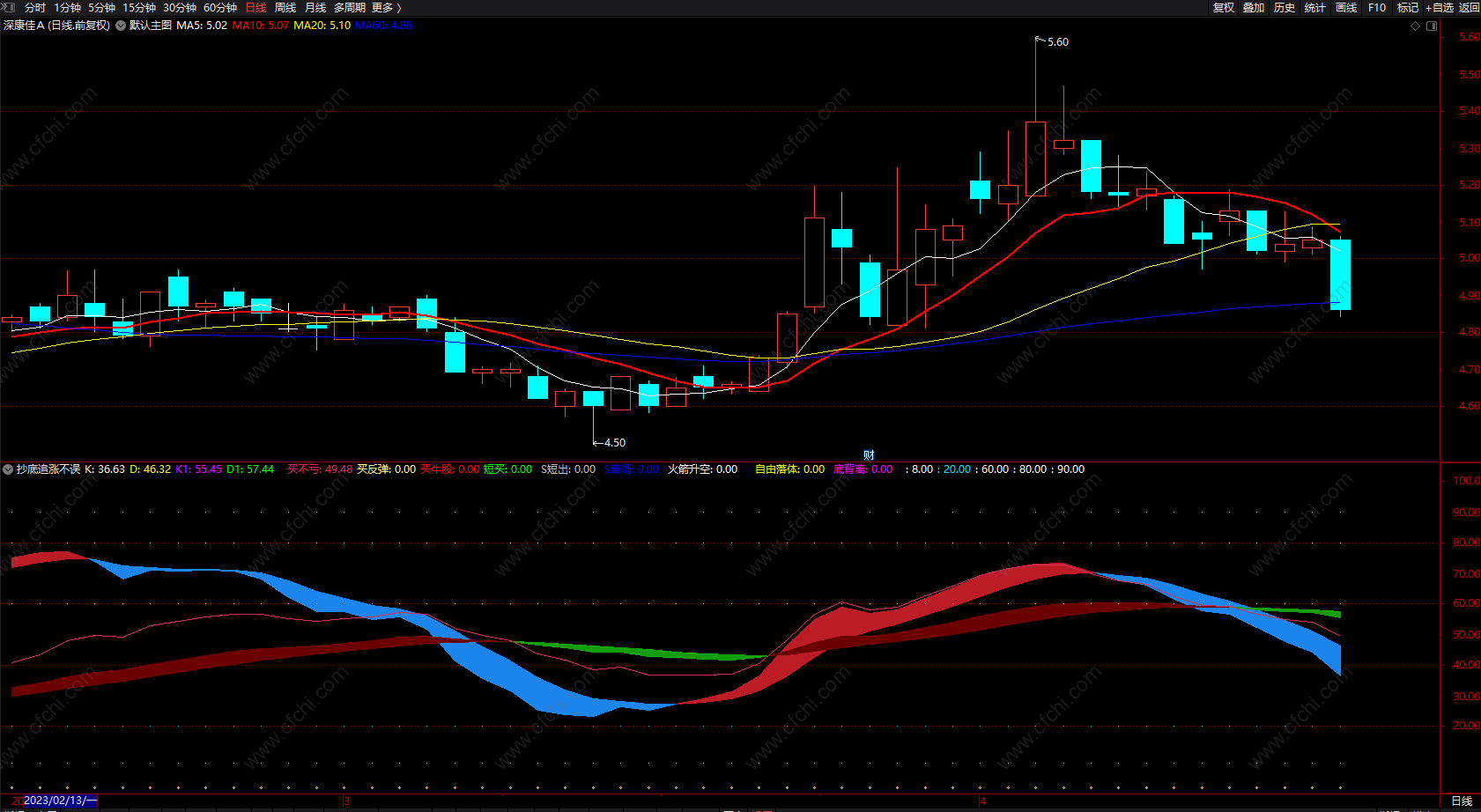Expand main chart indicator dropdown arrow
Image resolution: width=1481 pixels, height=812 pixels.
click(121, 26)
